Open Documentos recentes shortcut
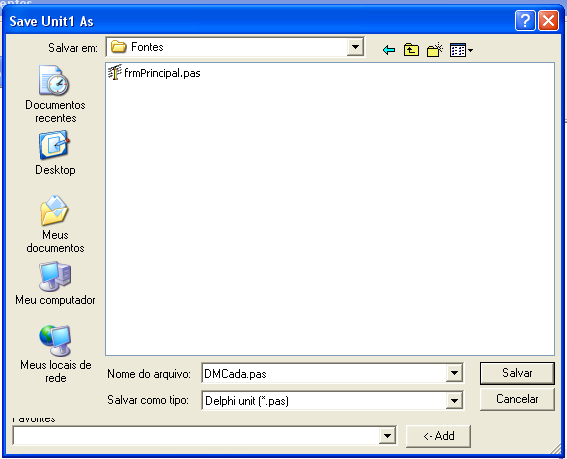 coord(55,94)
